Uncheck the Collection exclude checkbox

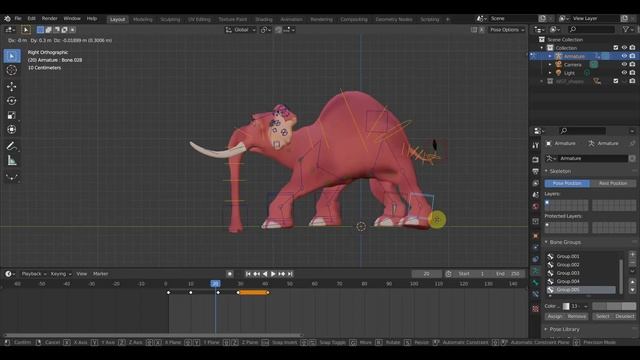(616, 48)
